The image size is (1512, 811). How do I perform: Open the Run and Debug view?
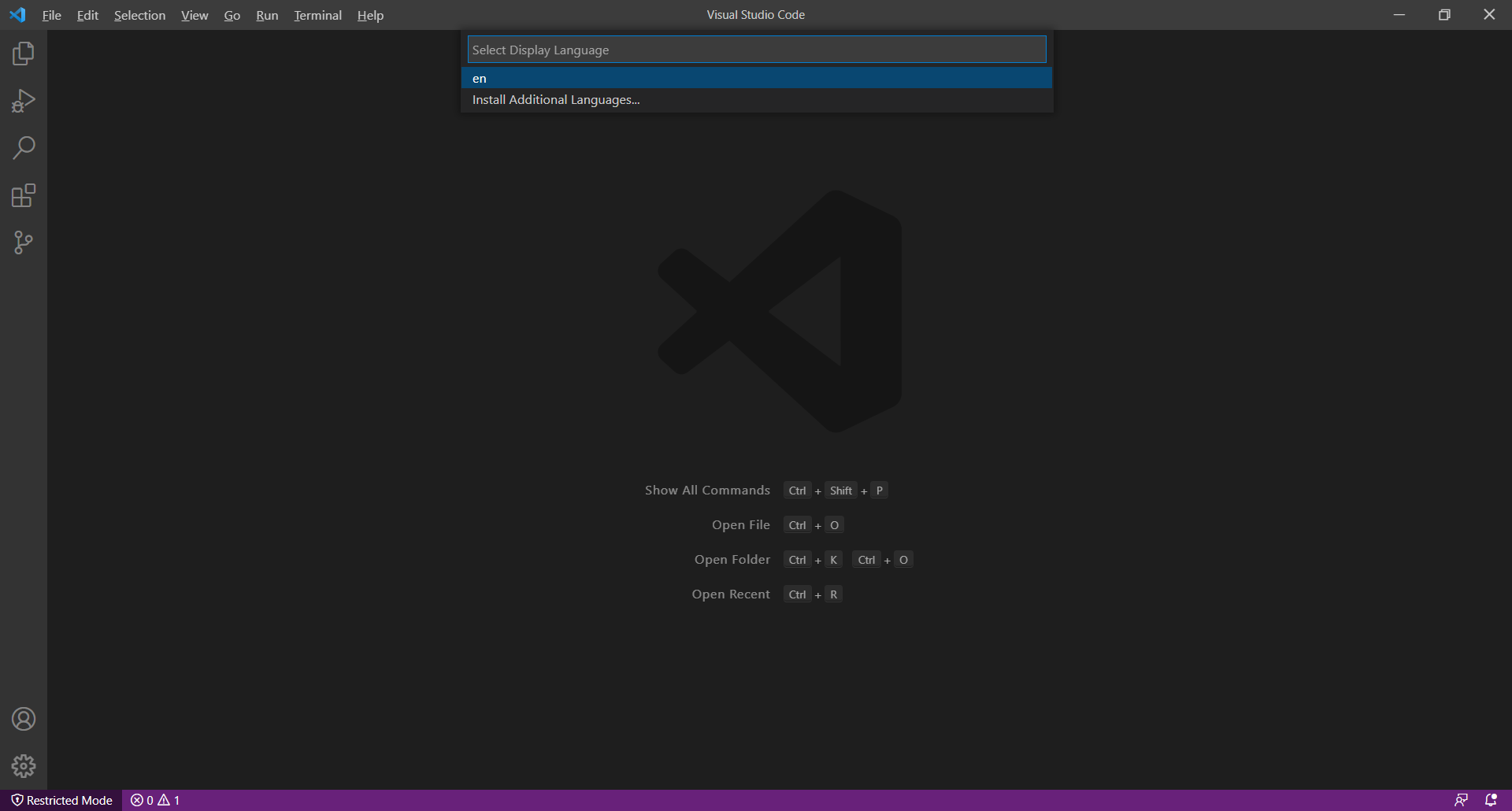(x=24, y=101)
